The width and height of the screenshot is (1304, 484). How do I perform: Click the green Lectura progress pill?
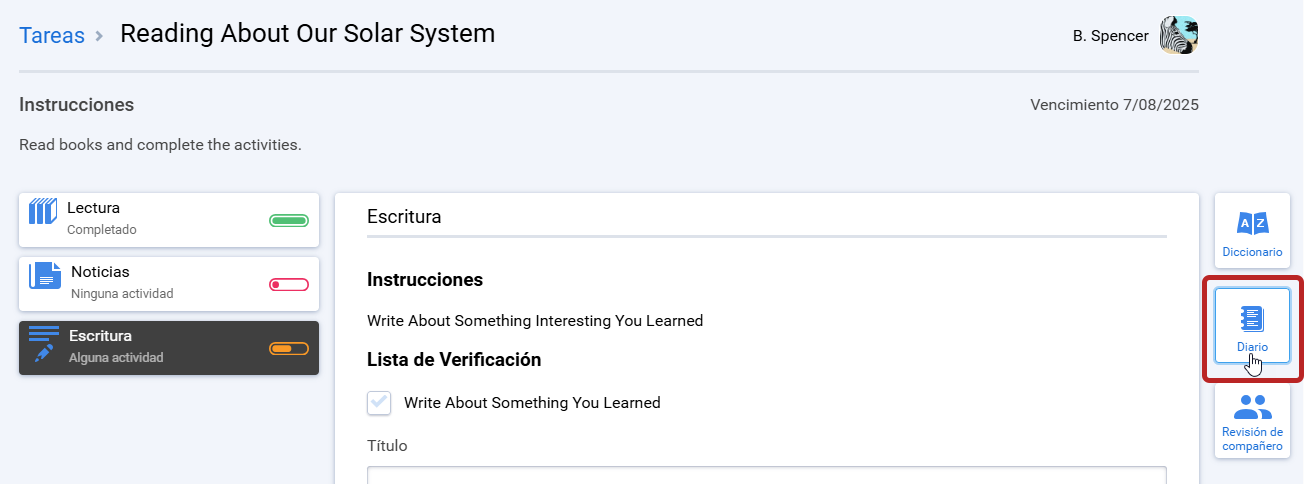289,221
